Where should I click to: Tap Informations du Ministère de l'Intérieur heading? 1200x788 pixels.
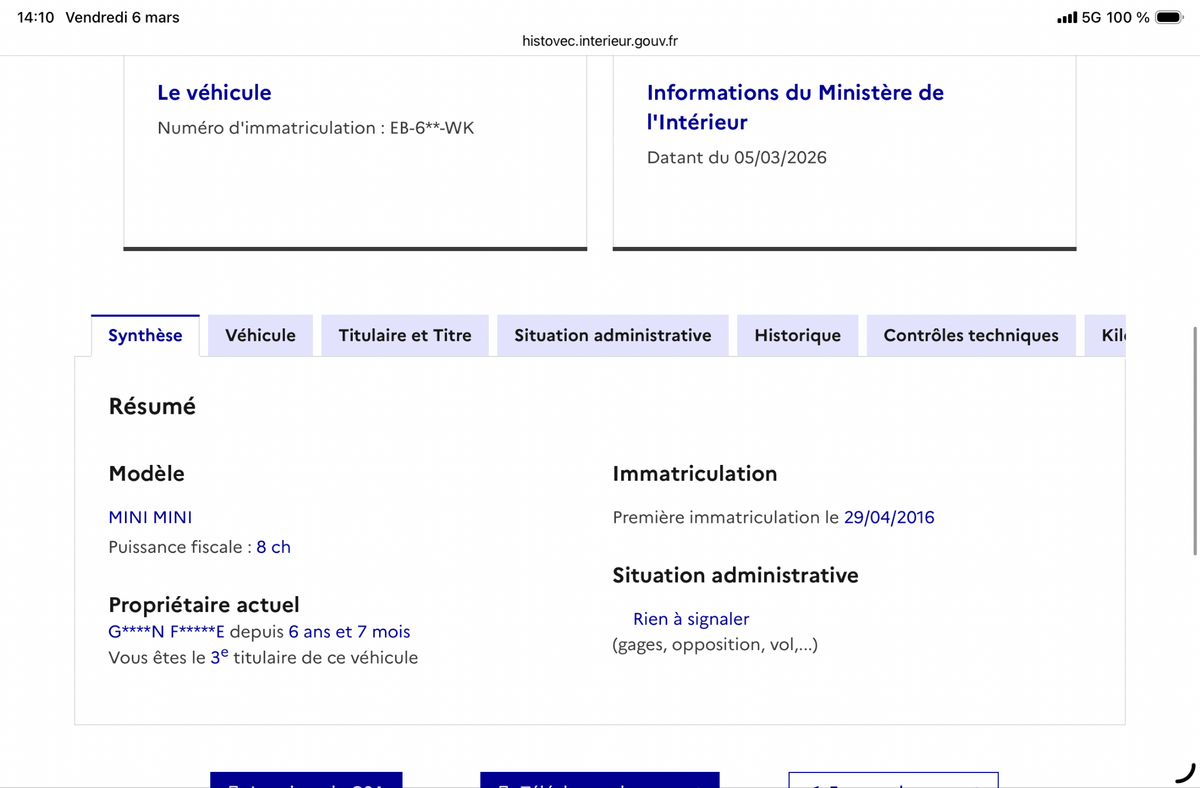pyautogui.click(x=795, y=107)
